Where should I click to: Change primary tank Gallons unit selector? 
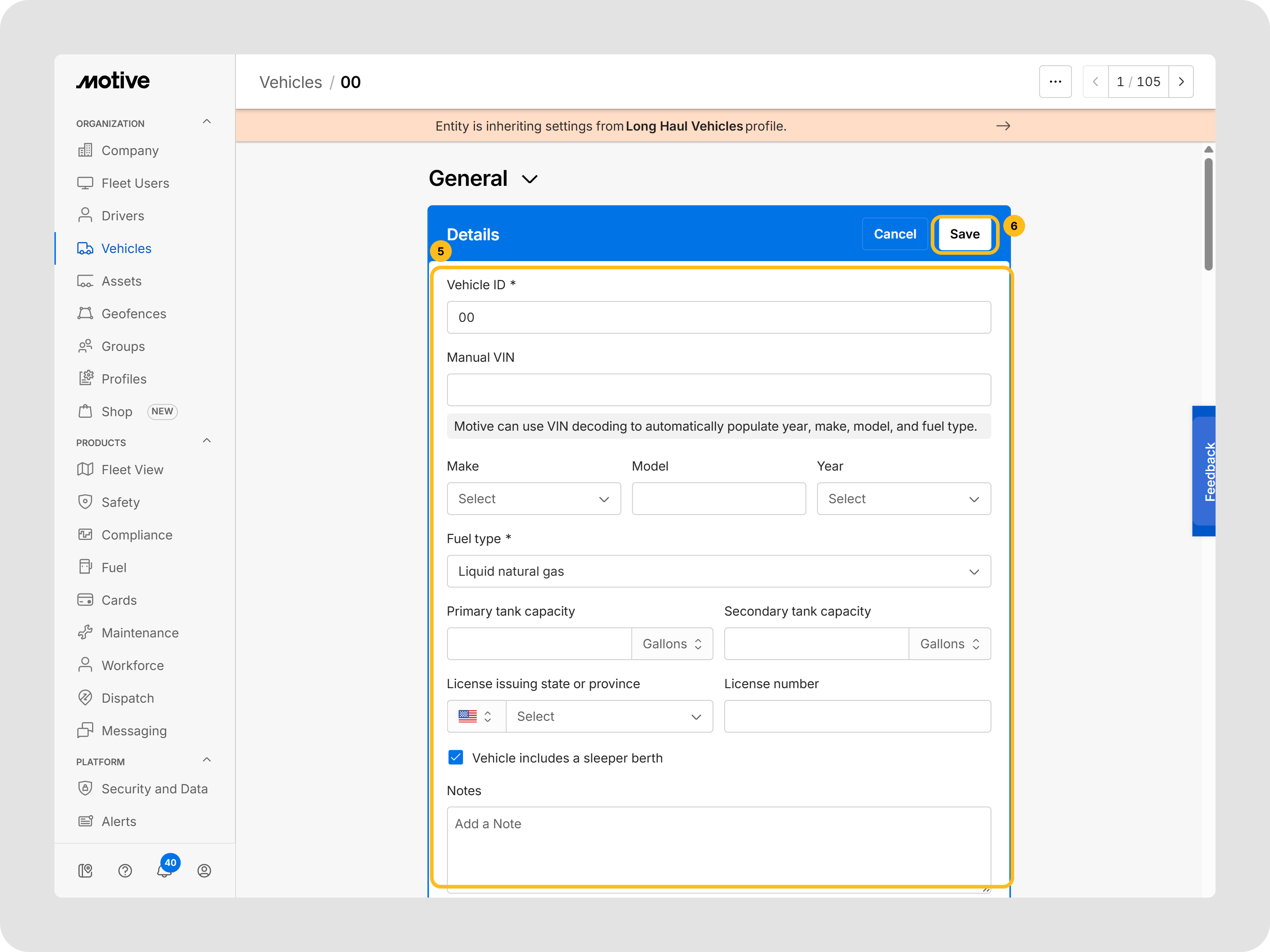pyautogui.click(x=672, y=644)
